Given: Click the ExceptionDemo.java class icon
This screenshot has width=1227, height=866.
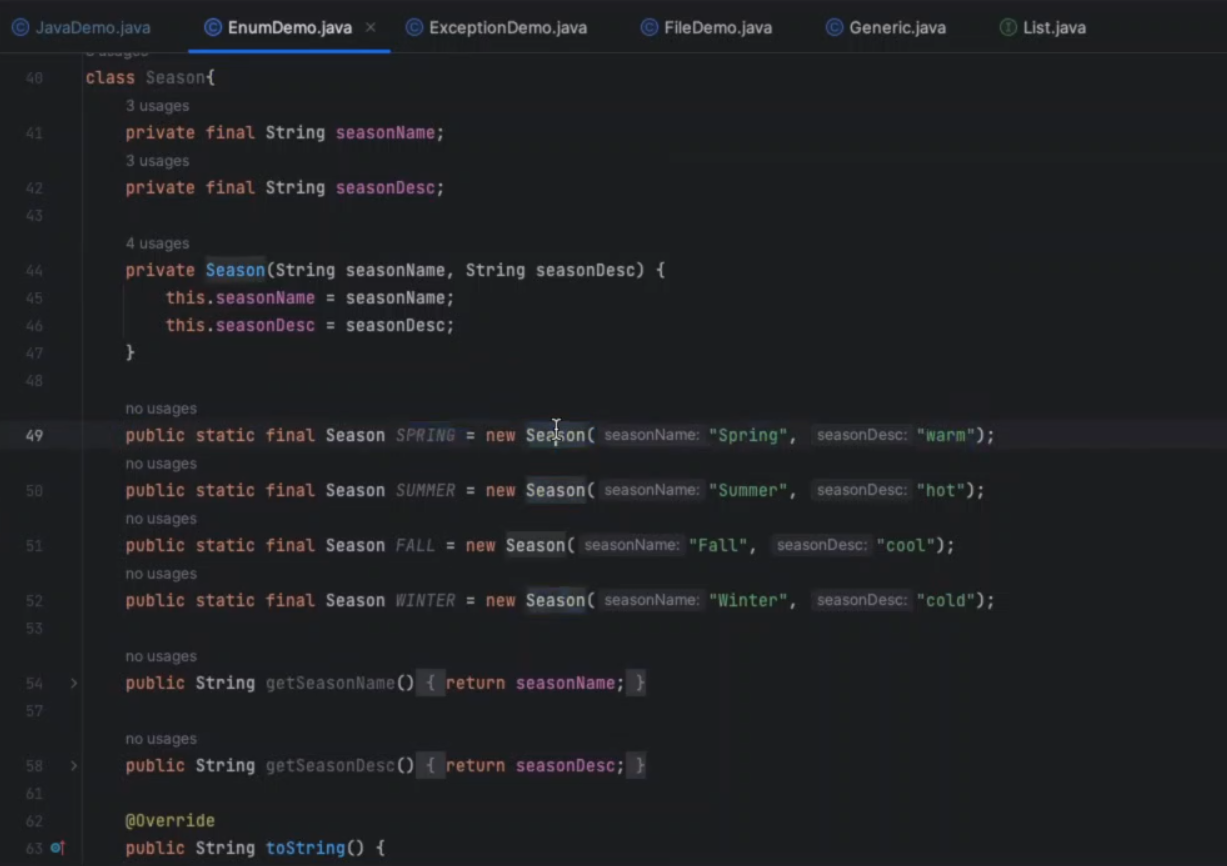Looking at the screenshot, I should point(414,27).
